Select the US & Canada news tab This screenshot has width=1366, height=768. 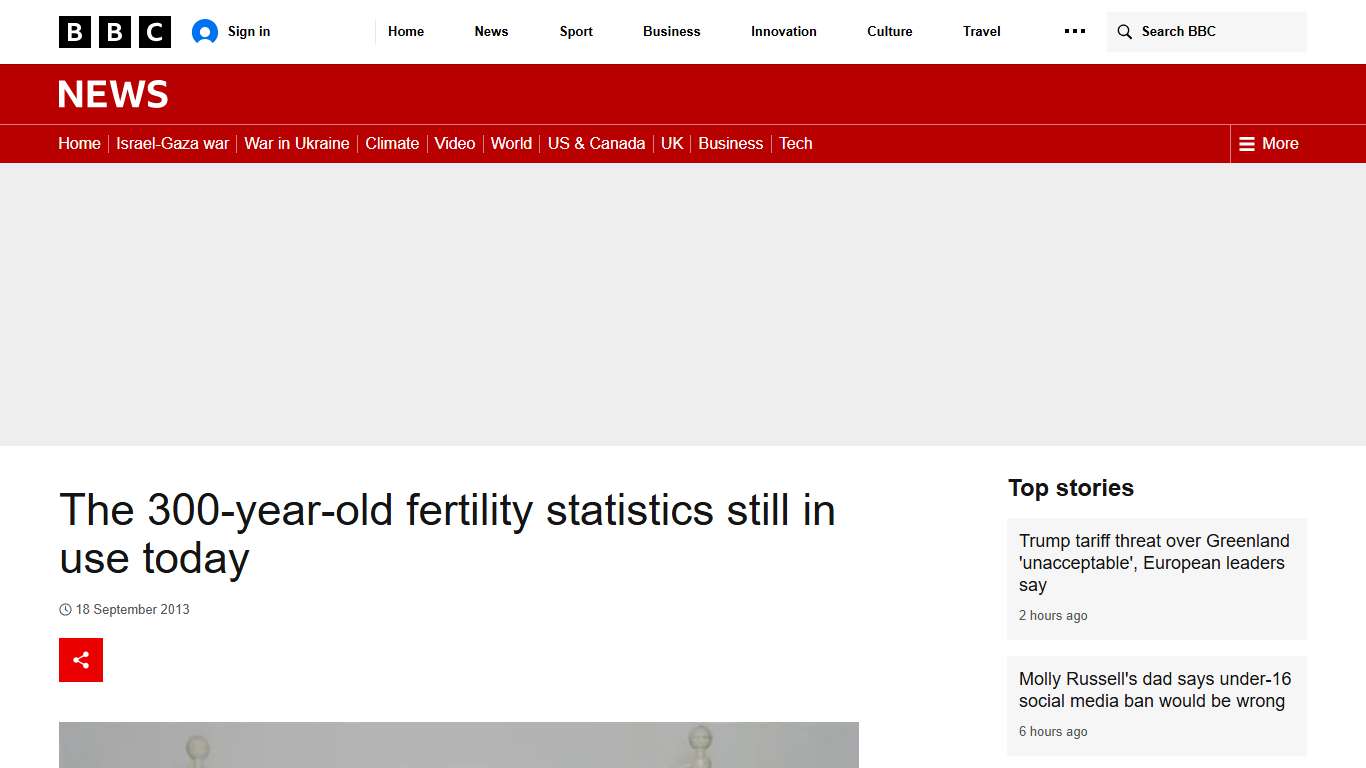[595, 143]
